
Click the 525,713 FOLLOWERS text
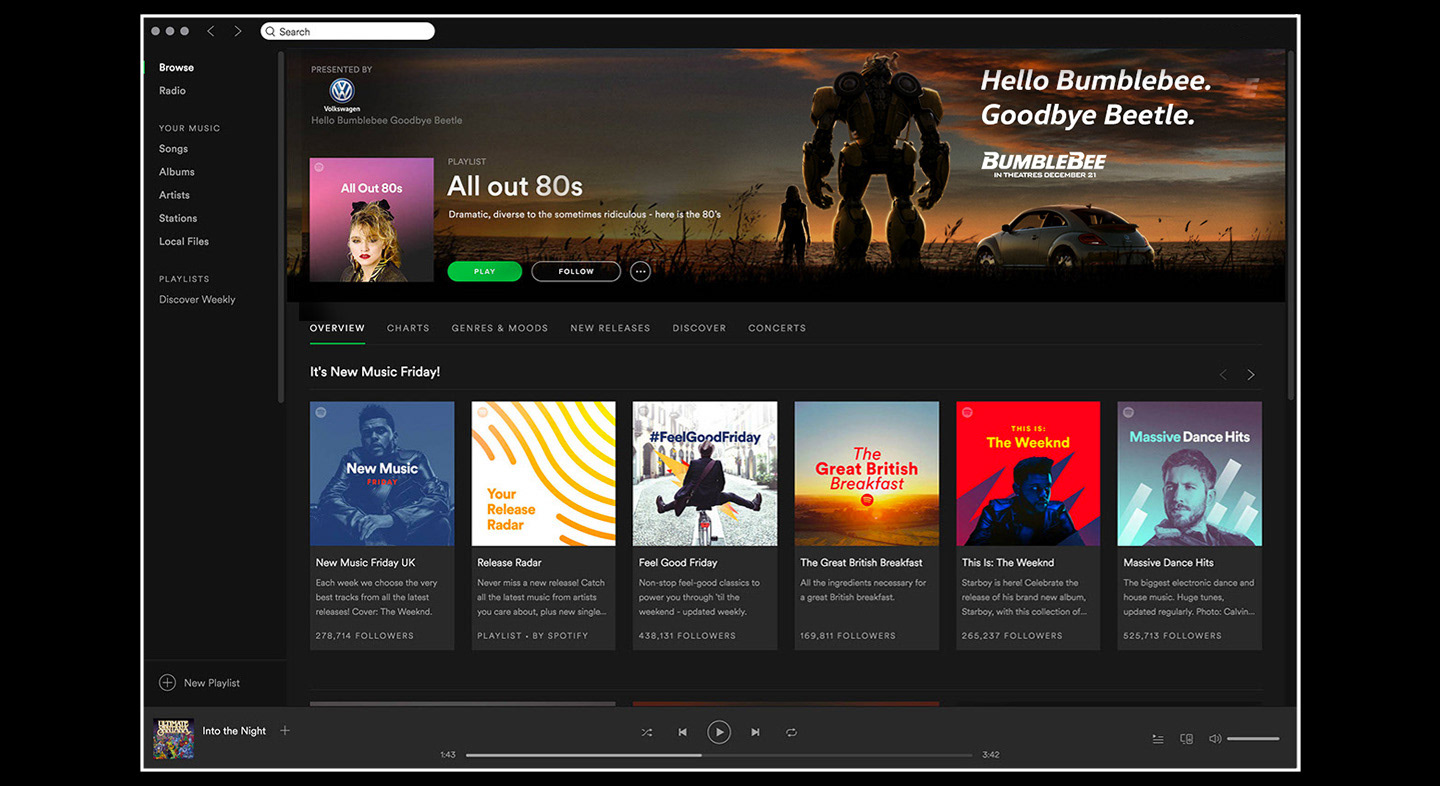tap(1172, 636)
